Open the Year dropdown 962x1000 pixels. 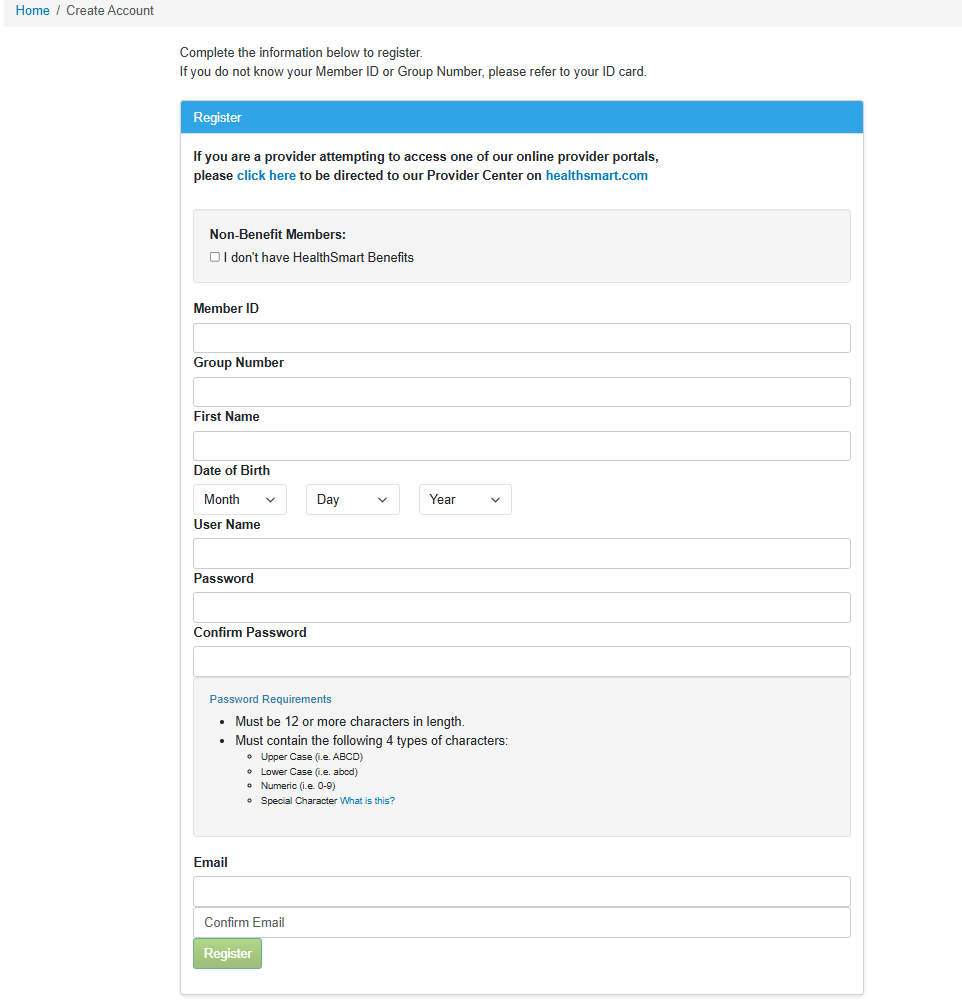[x=465, y=500]
